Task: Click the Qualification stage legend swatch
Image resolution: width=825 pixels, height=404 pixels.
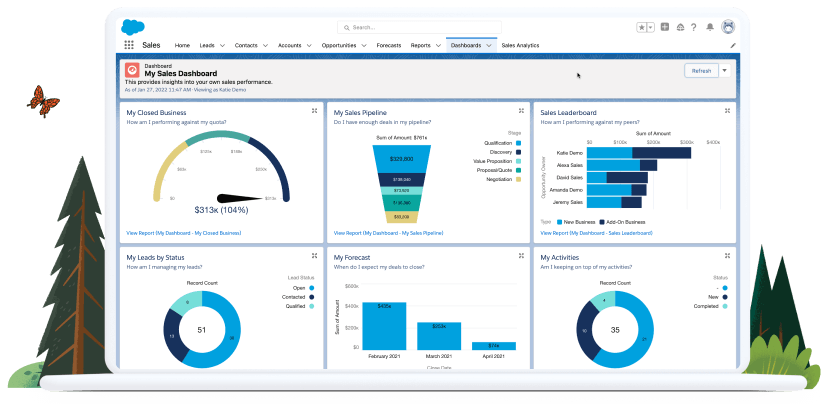Action: [x=520, y=142]
